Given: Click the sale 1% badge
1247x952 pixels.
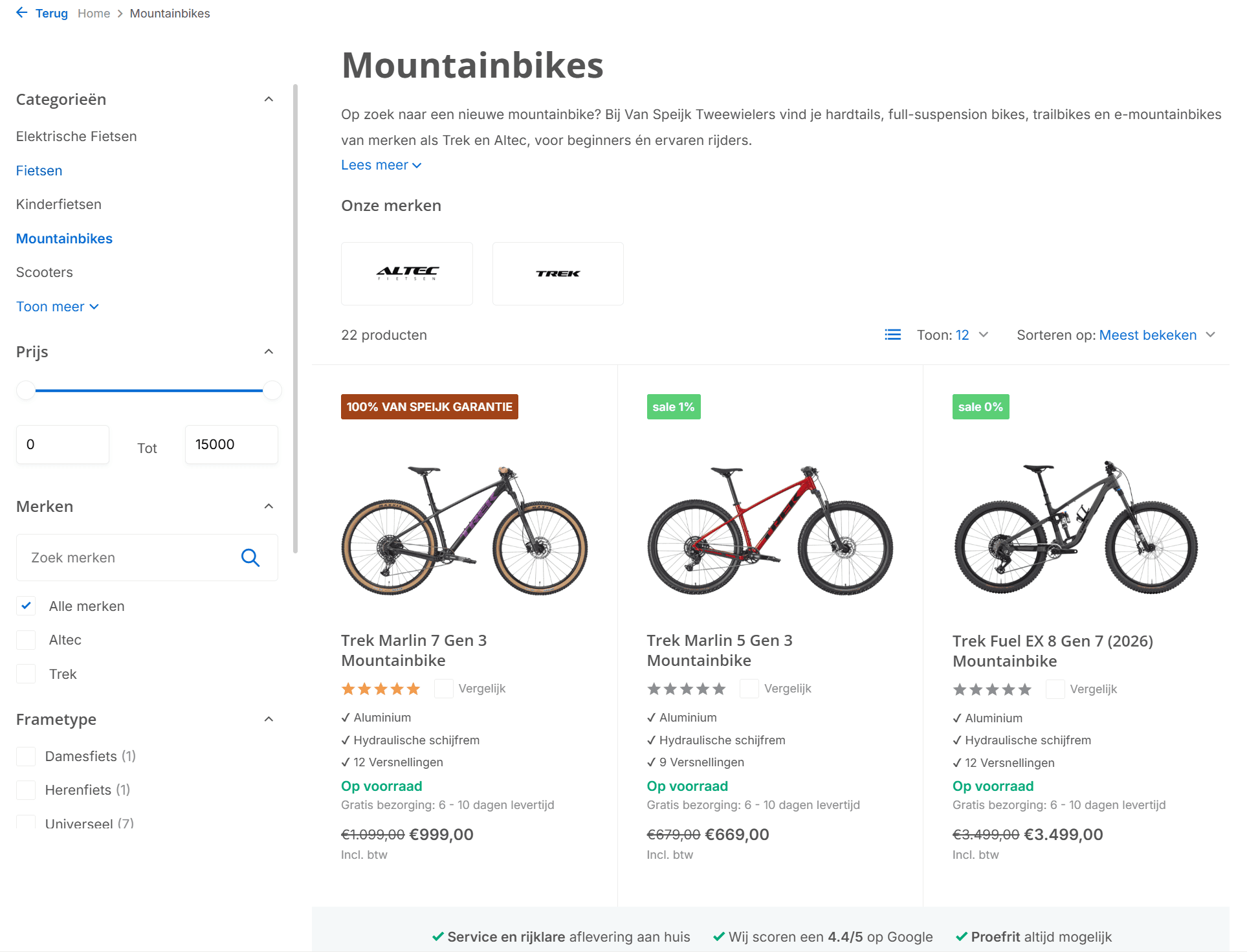Looking at the screenshot, I should 674,407.
